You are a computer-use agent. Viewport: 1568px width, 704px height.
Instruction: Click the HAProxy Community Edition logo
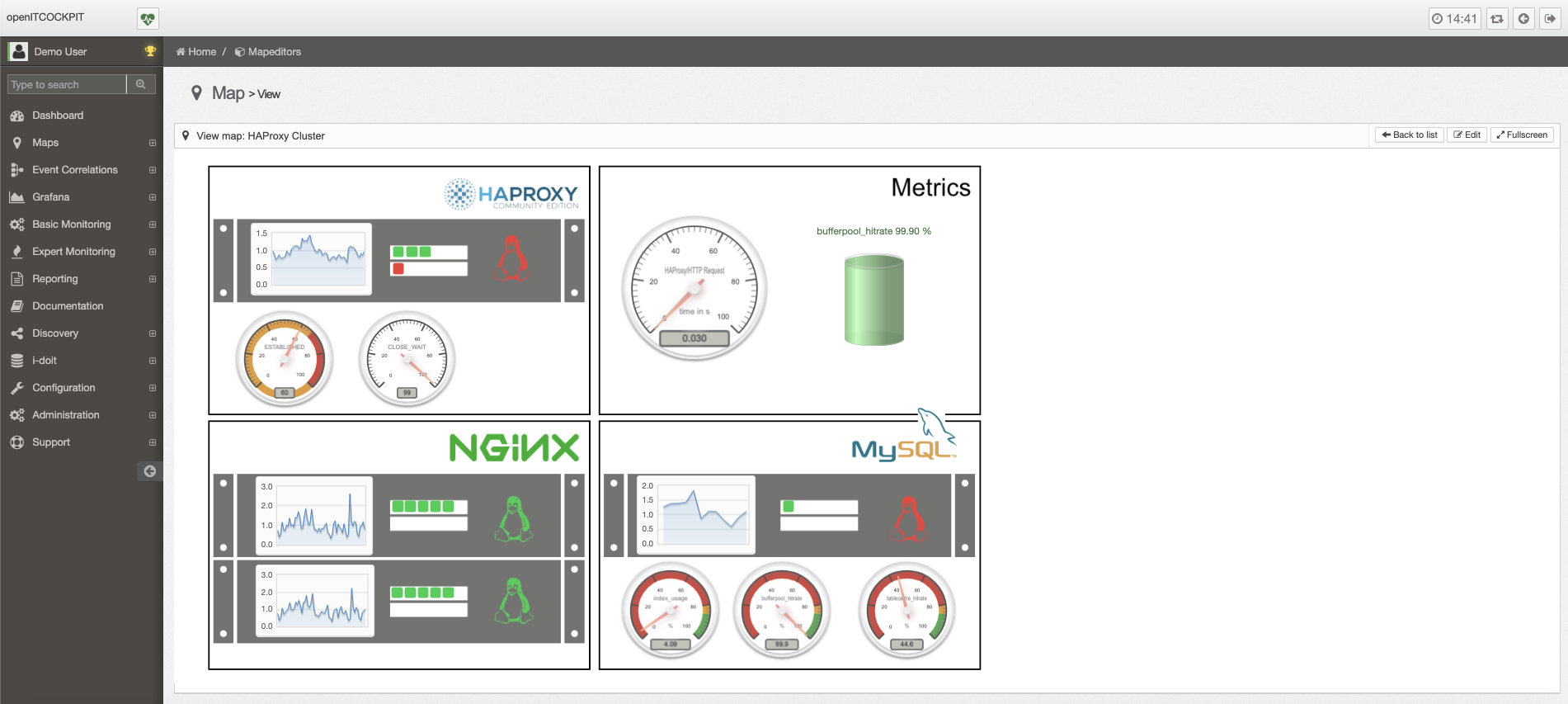[511, 195]
